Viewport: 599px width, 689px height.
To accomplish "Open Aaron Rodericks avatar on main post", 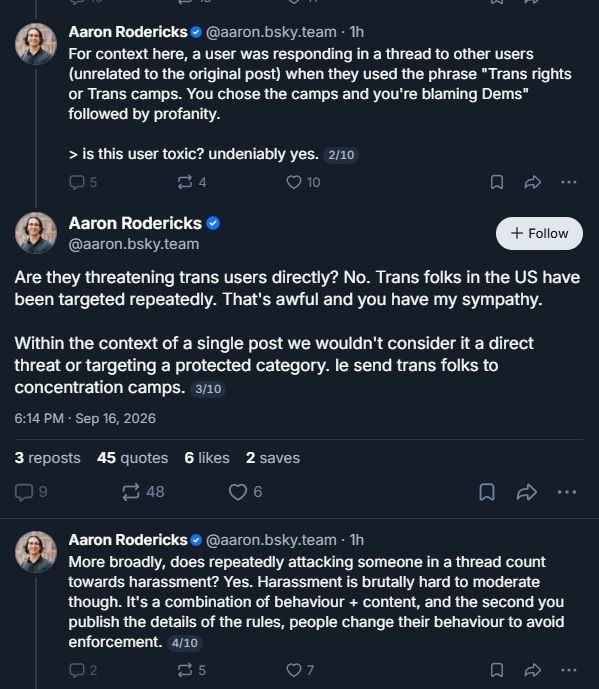I will (36, 233).
